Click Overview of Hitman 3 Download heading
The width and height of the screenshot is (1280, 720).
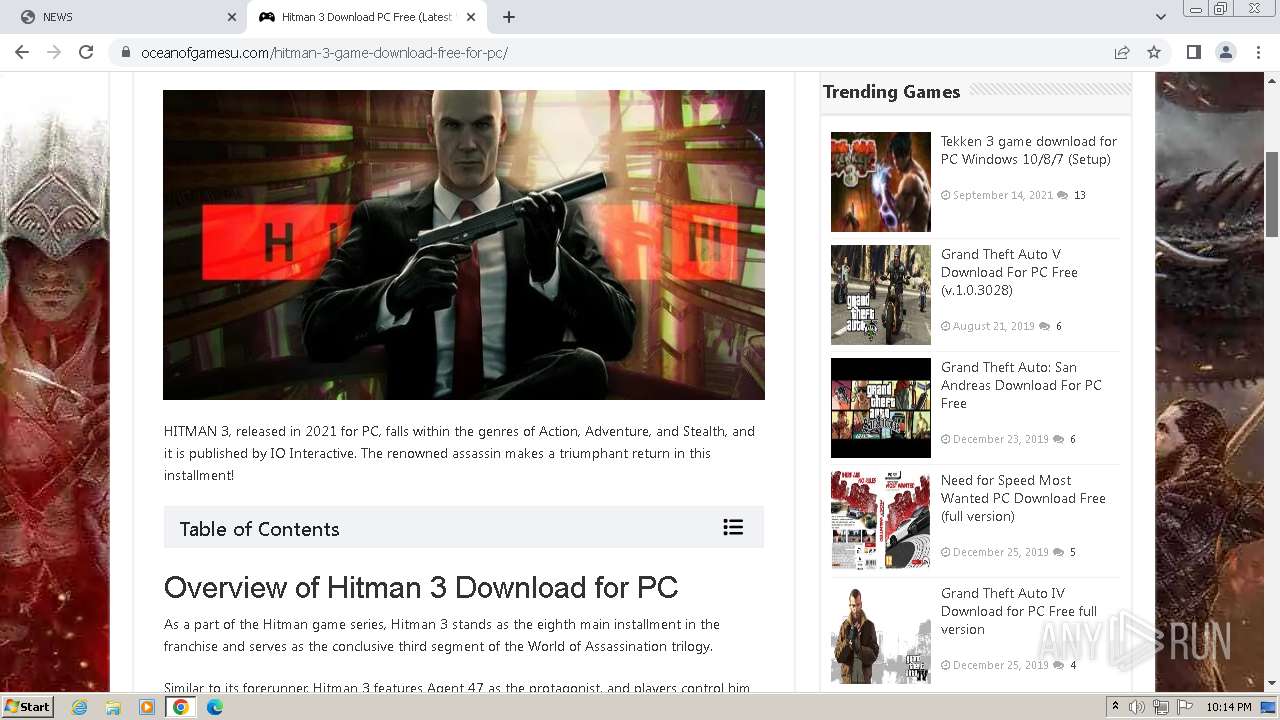click(421, 587)
